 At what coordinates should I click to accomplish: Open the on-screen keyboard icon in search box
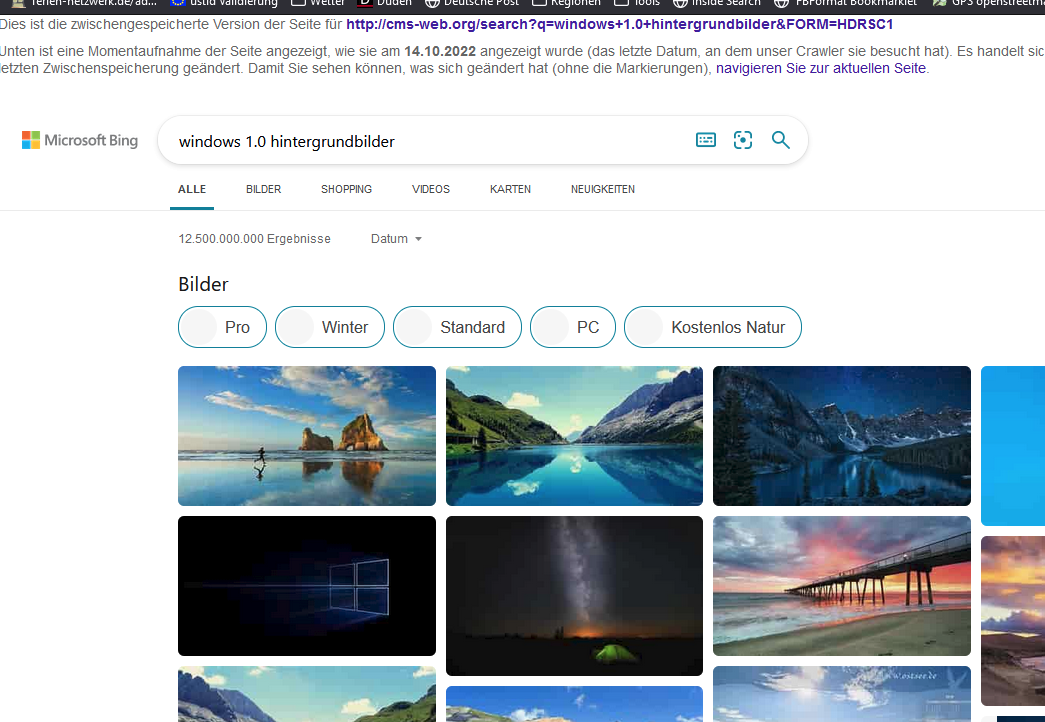pyautogui.click(x=706, y=140)
